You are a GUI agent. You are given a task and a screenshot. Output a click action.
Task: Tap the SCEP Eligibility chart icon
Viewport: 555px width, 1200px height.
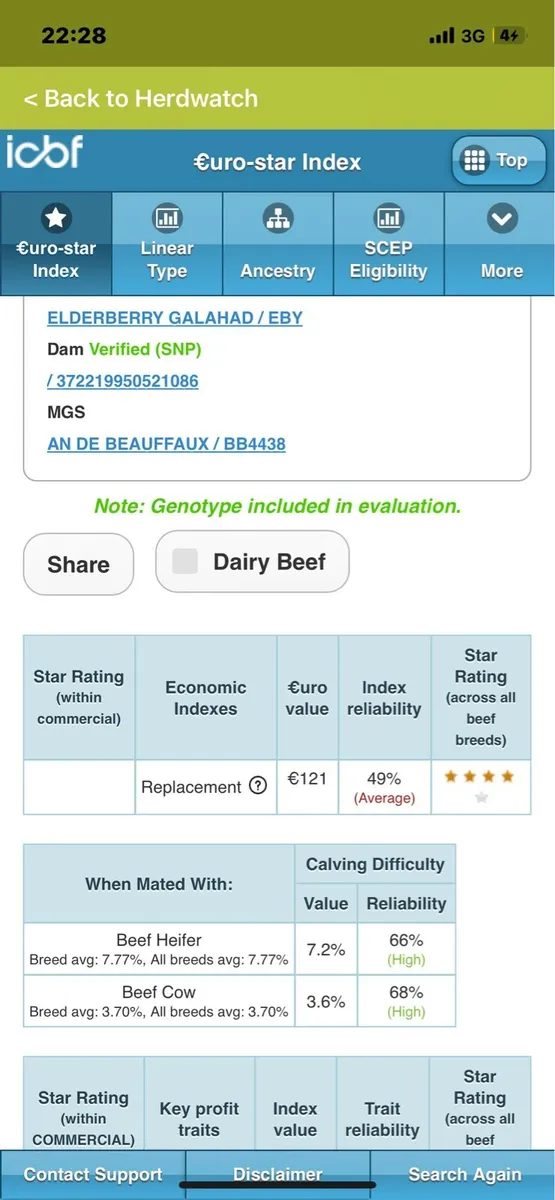(x=388, y=218)
